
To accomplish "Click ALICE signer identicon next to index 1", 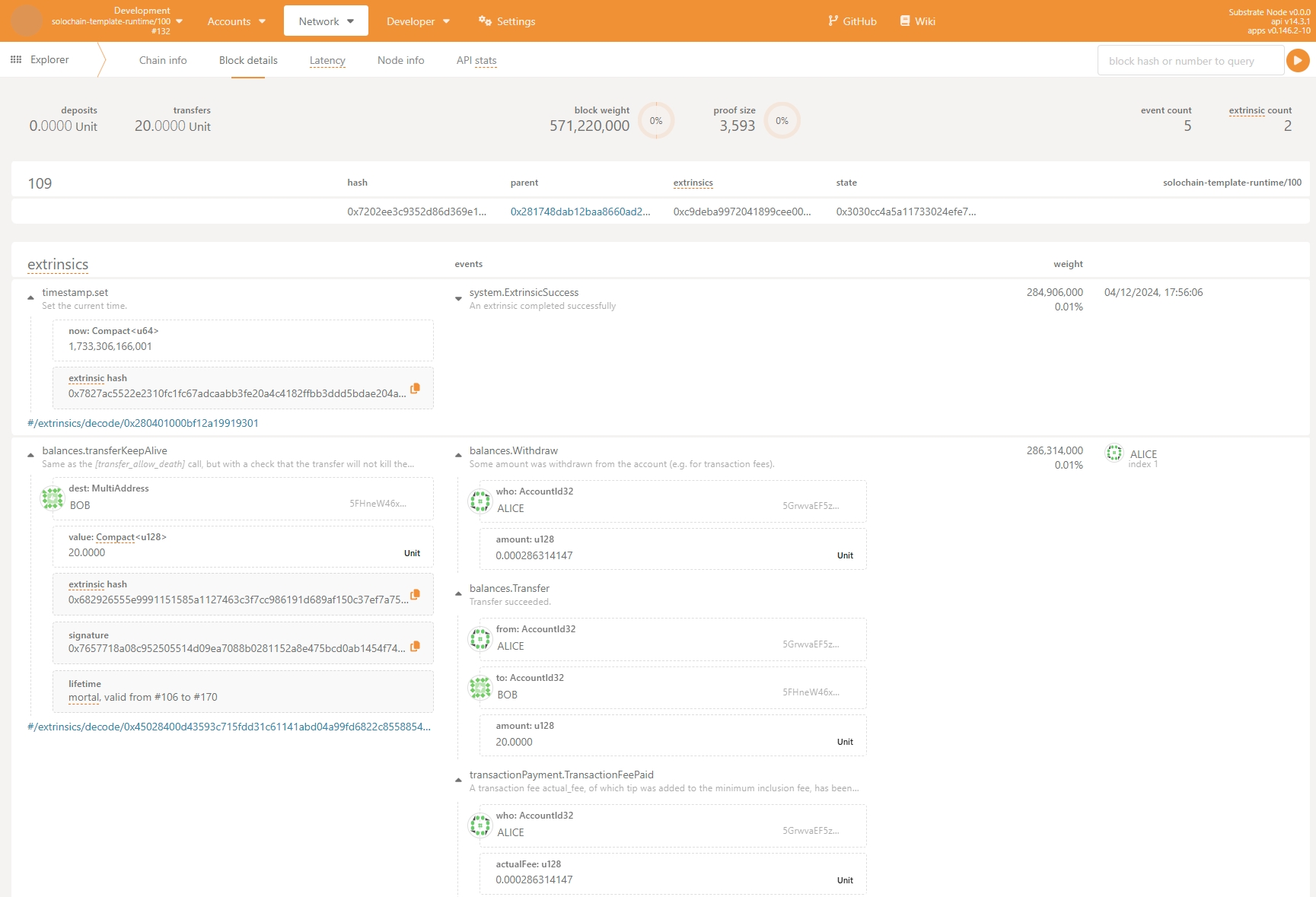I will 1114,453.
